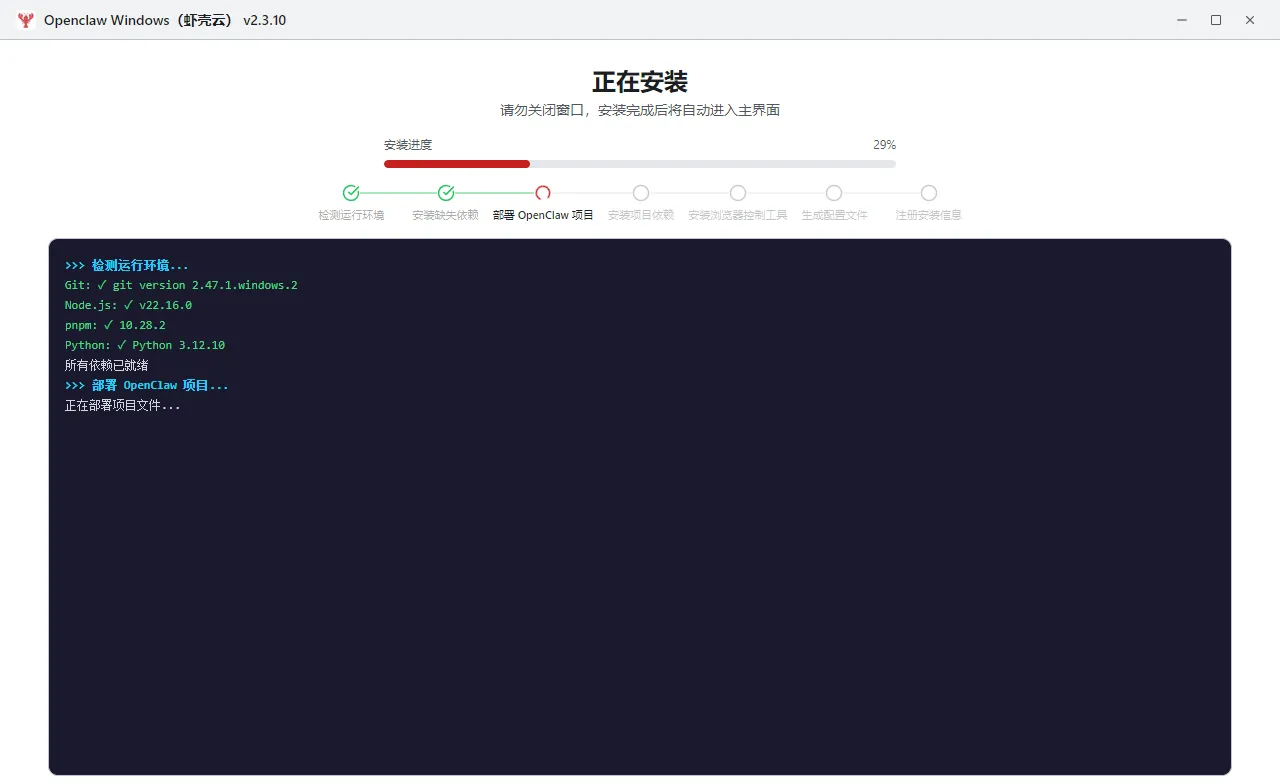Click the 正在部署项目文件... log line

[x=123, y=406]
